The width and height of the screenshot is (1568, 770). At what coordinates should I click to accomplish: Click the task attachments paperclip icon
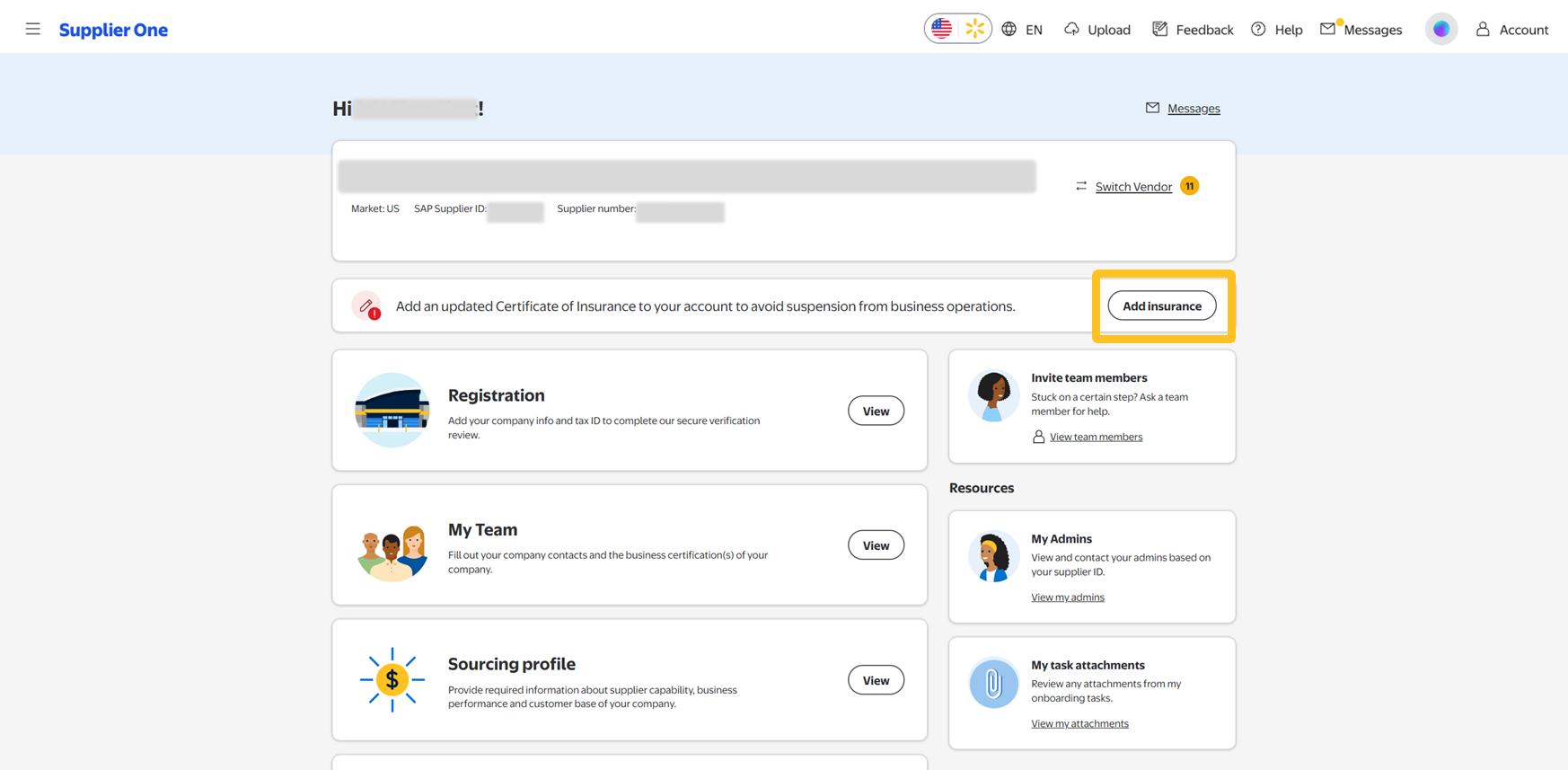[x=993, y=684]
